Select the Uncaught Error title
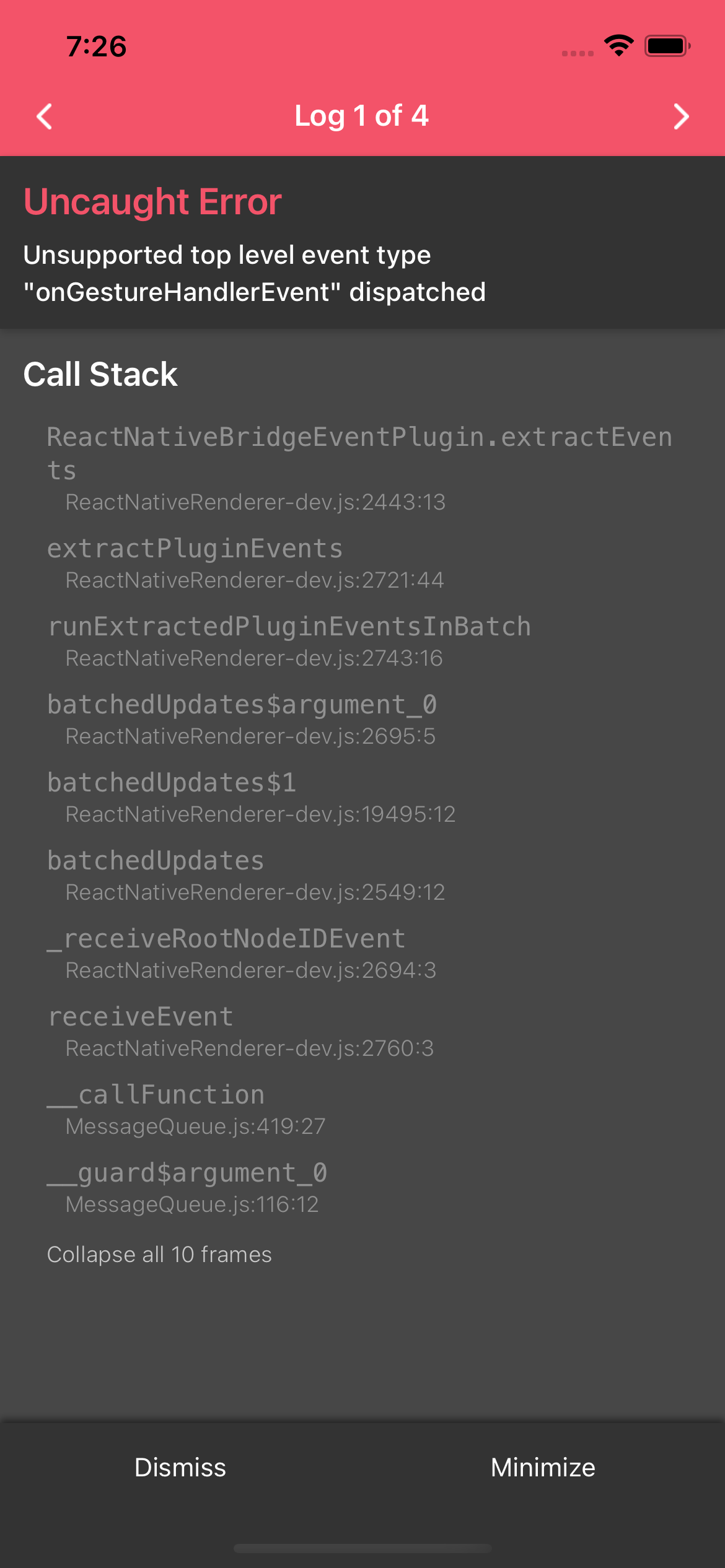Viewport: 725px width, 1568px height. point(152,201)
